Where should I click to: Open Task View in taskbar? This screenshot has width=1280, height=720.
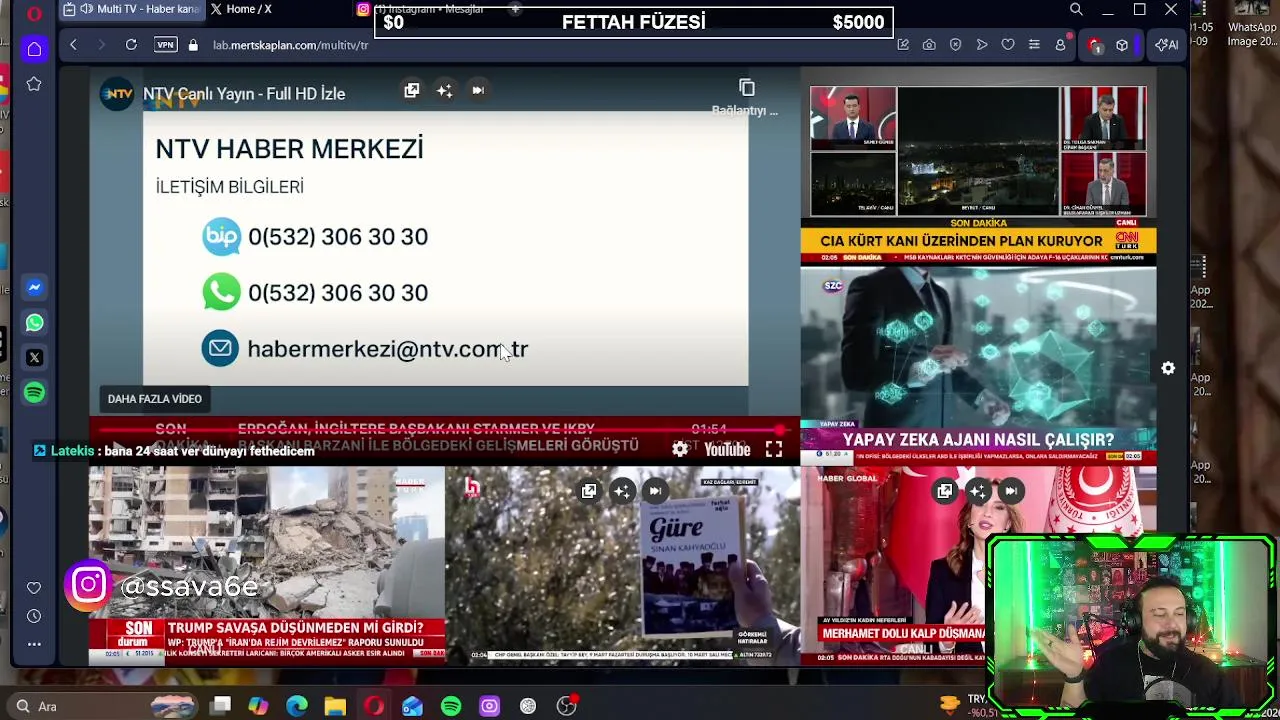221,706
